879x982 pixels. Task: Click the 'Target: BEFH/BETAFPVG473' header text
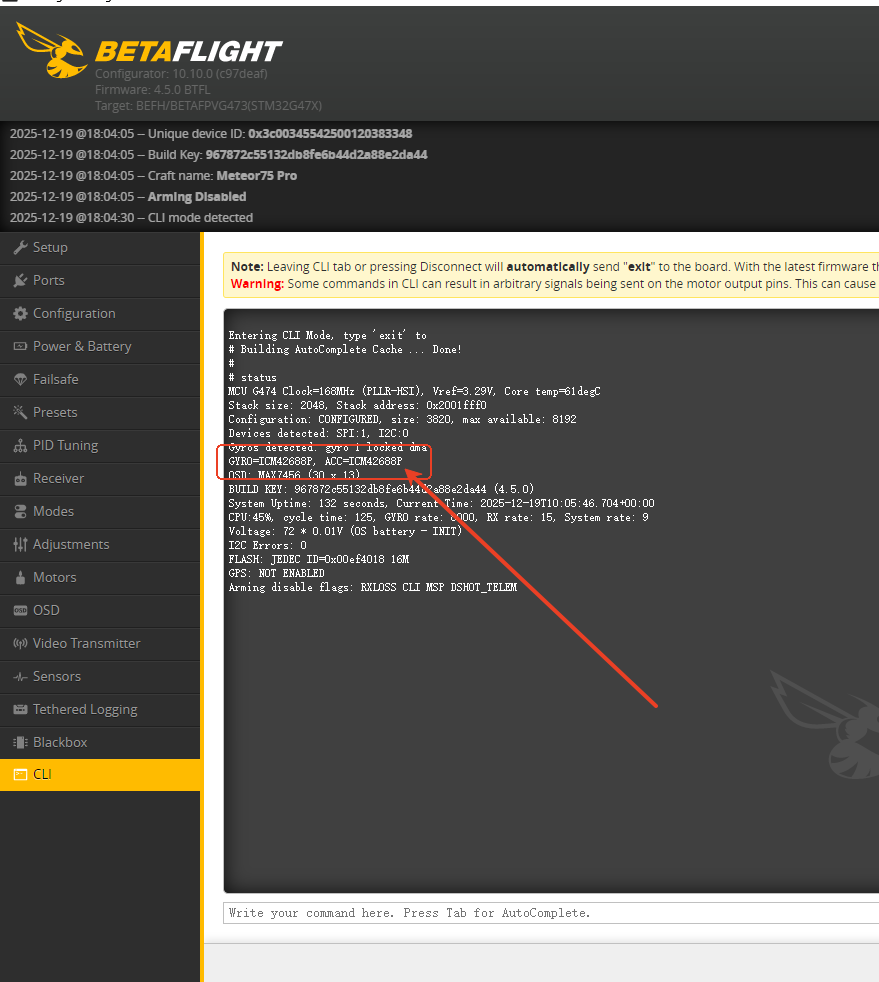(208, 106)
